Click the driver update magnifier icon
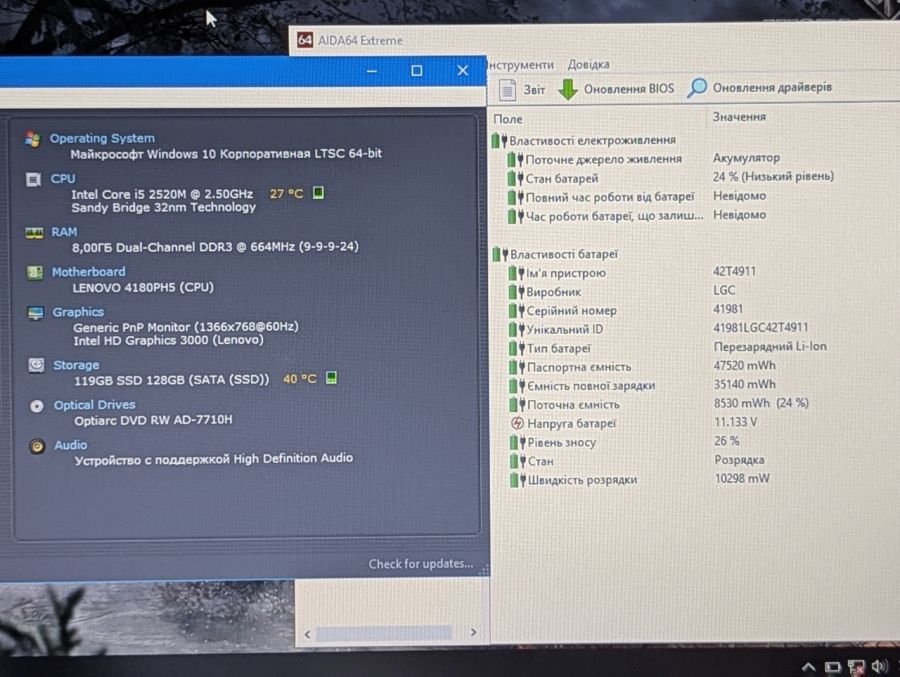This screenshot has height=677, width=900. pyautogui.click(x=697, y=88)
